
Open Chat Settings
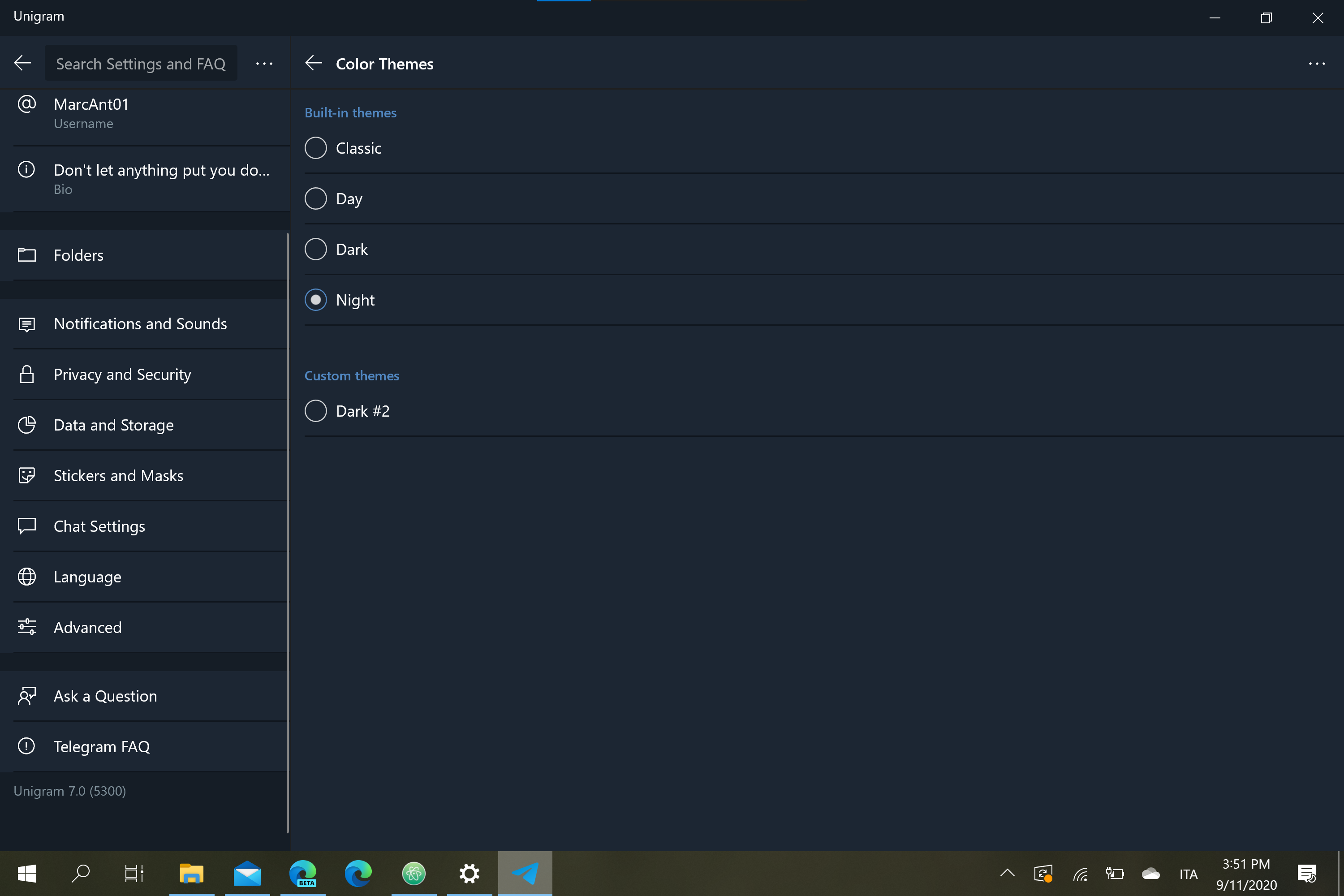click(99, 526)
